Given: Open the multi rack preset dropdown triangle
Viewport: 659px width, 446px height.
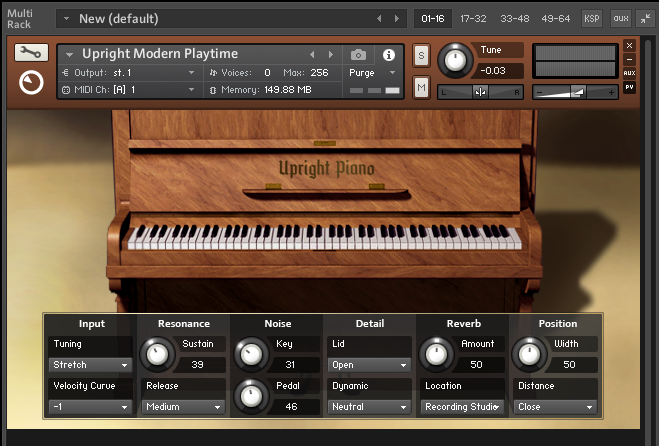Looking at the screenshot, I should click(x=66, y=18).
